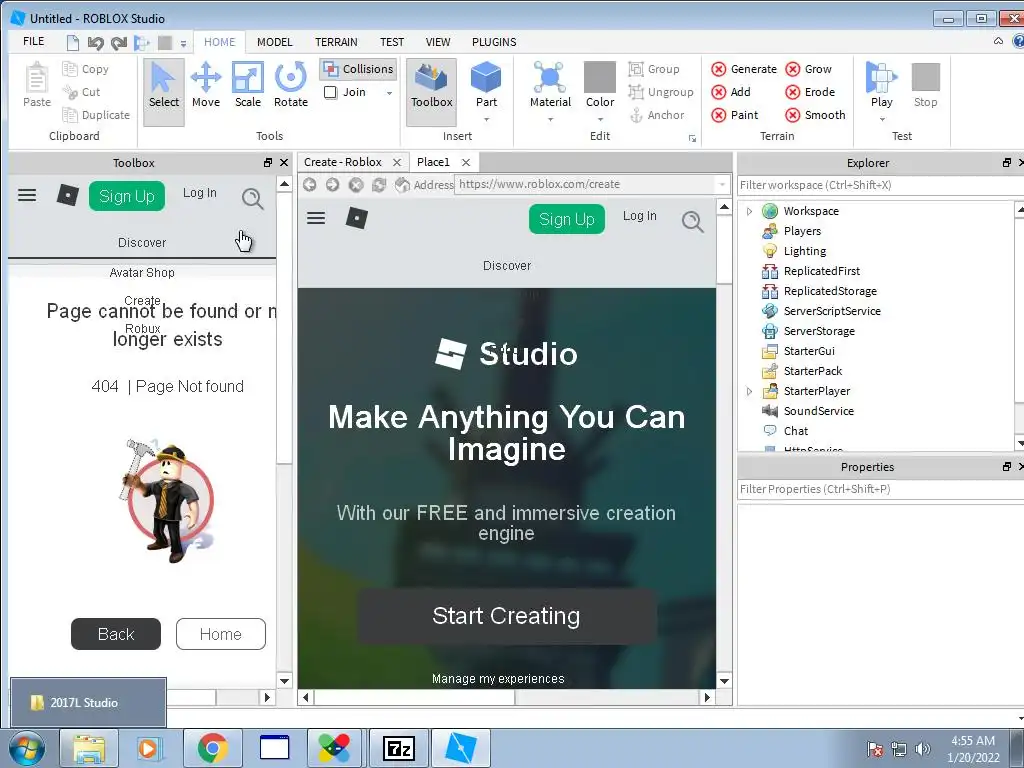1024x768 pixels.
Task: Open the Join dropdown arrow
Action: [x=389, y=93]
